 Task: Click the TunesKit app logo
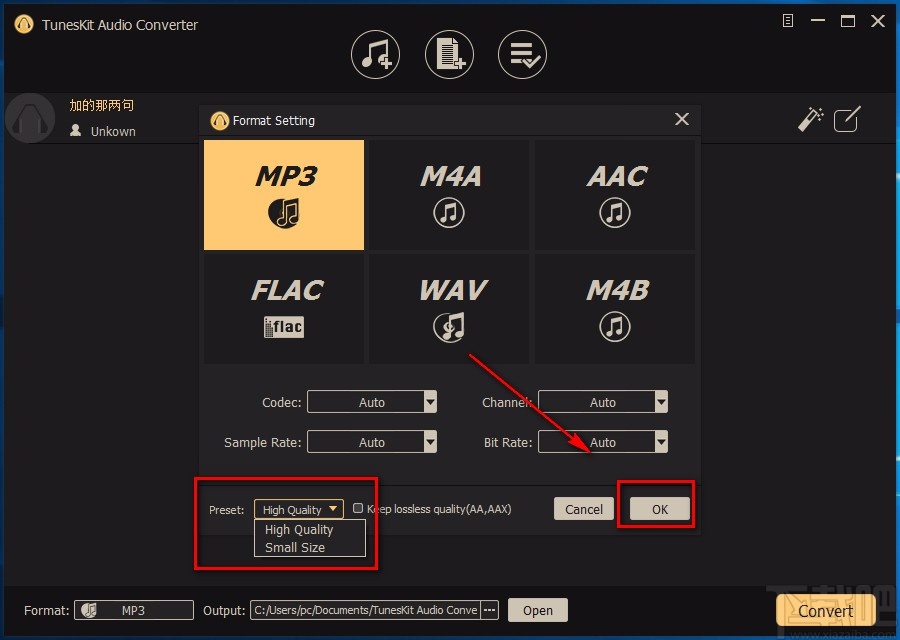pos(24,24)
